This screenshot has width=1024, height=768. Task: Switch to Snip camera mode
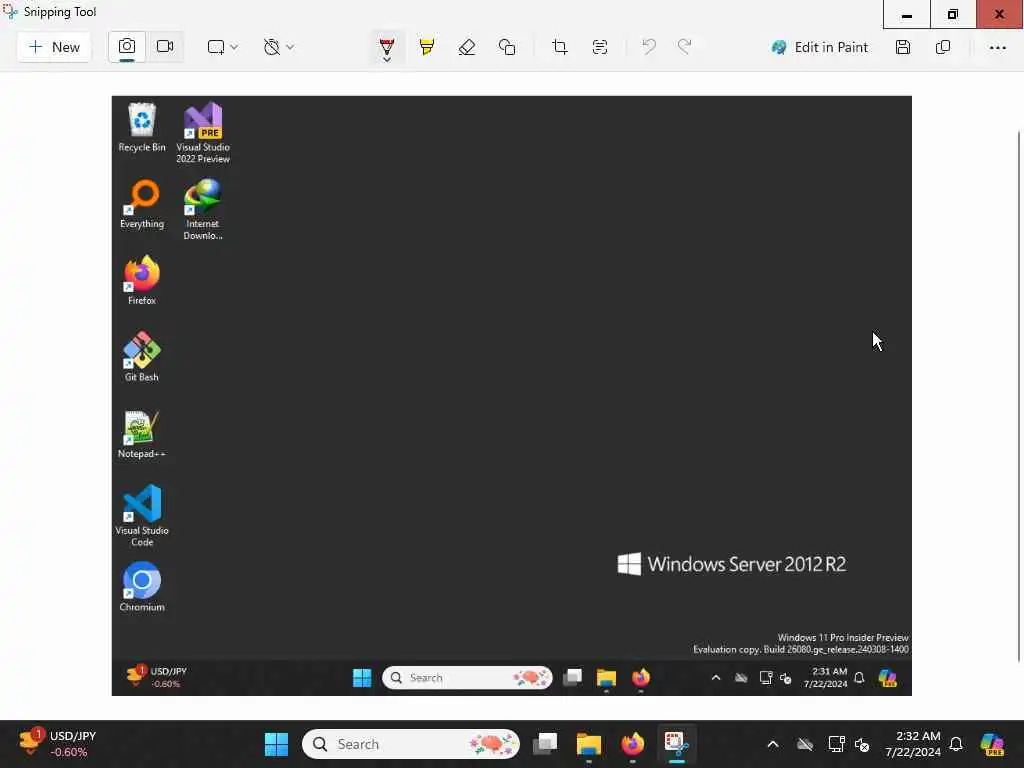click(127, 47)
